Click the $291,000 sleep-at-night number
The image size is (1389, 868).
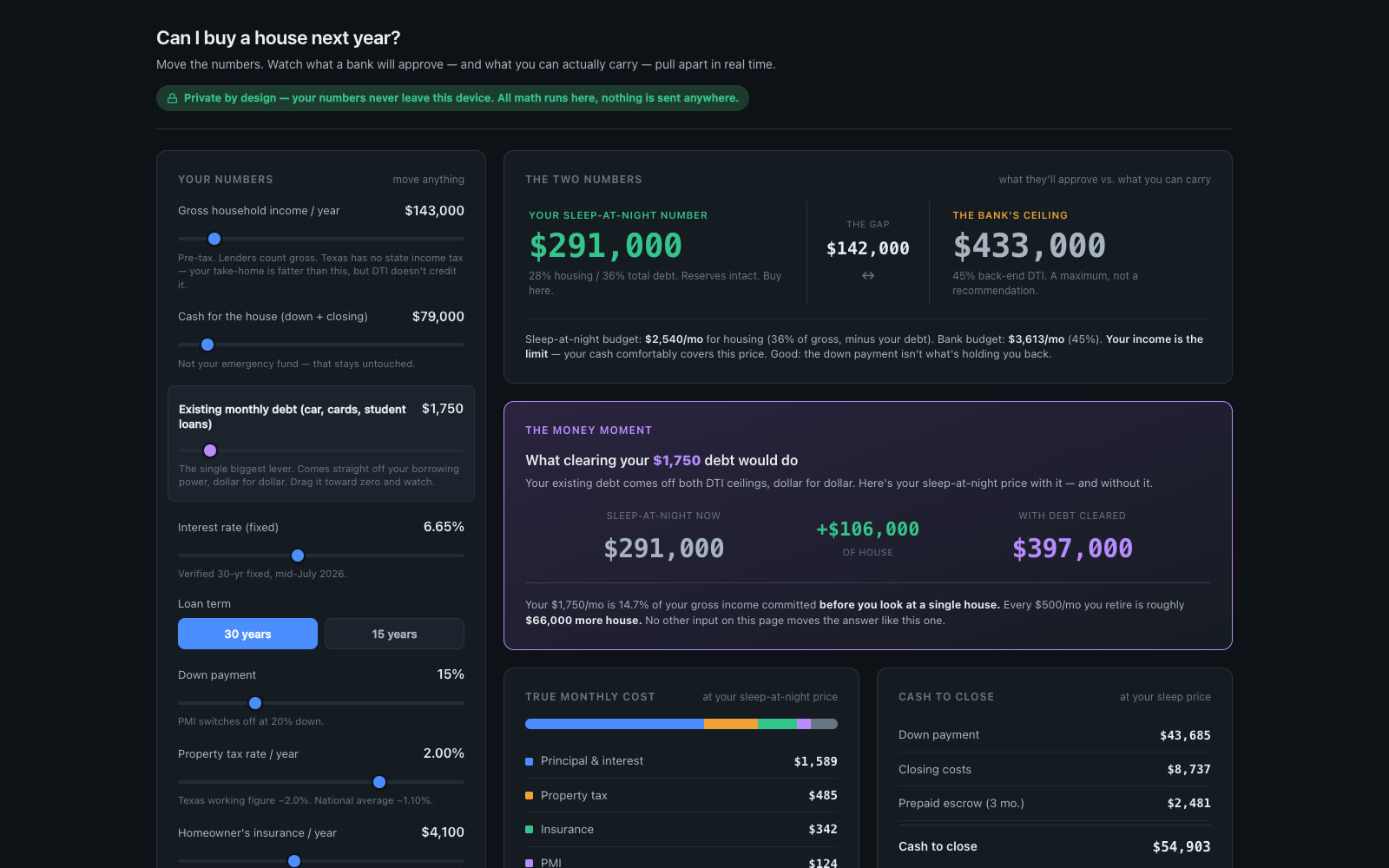coord(606,246)
